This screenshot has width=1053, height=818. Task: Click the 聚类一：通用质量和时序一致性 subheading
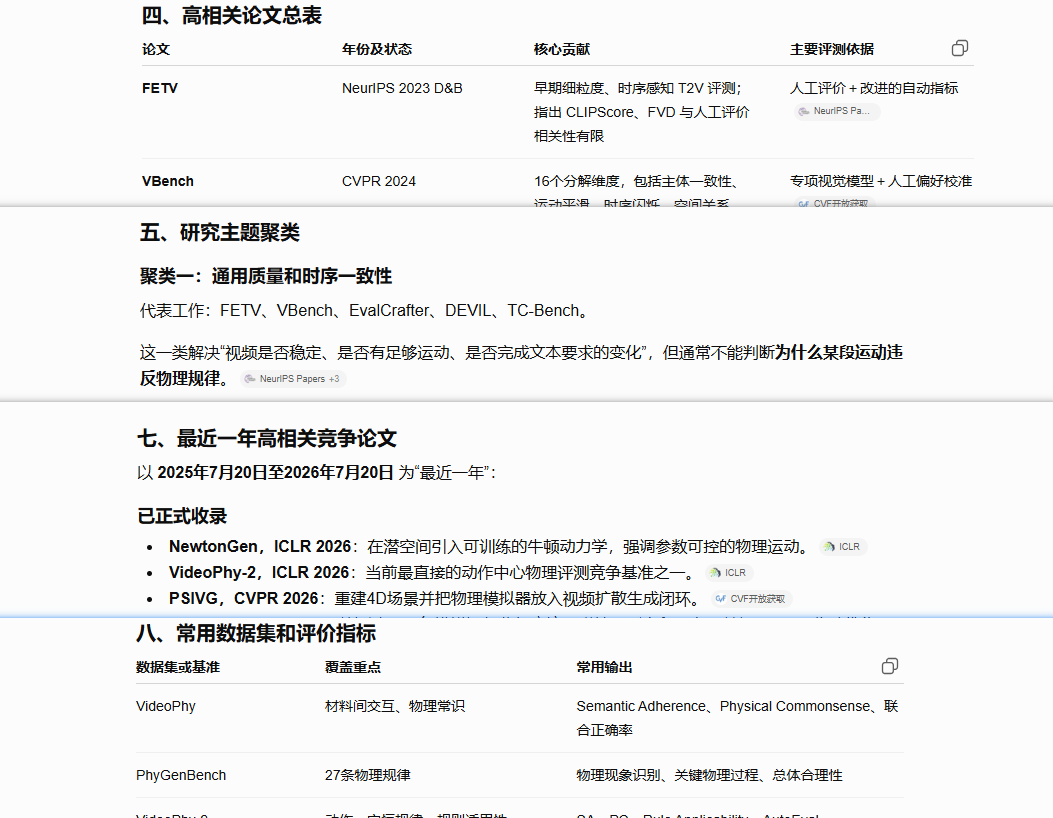[x=266, y=276]
